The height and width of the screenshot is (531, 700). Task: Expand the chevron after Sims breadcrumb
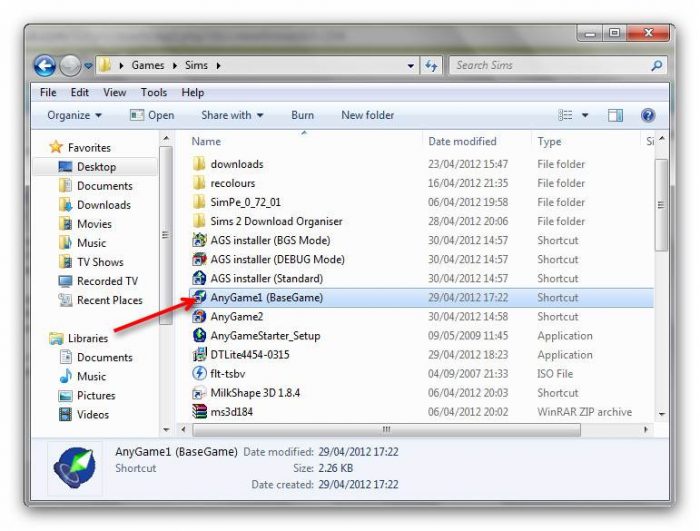(218, 66)
